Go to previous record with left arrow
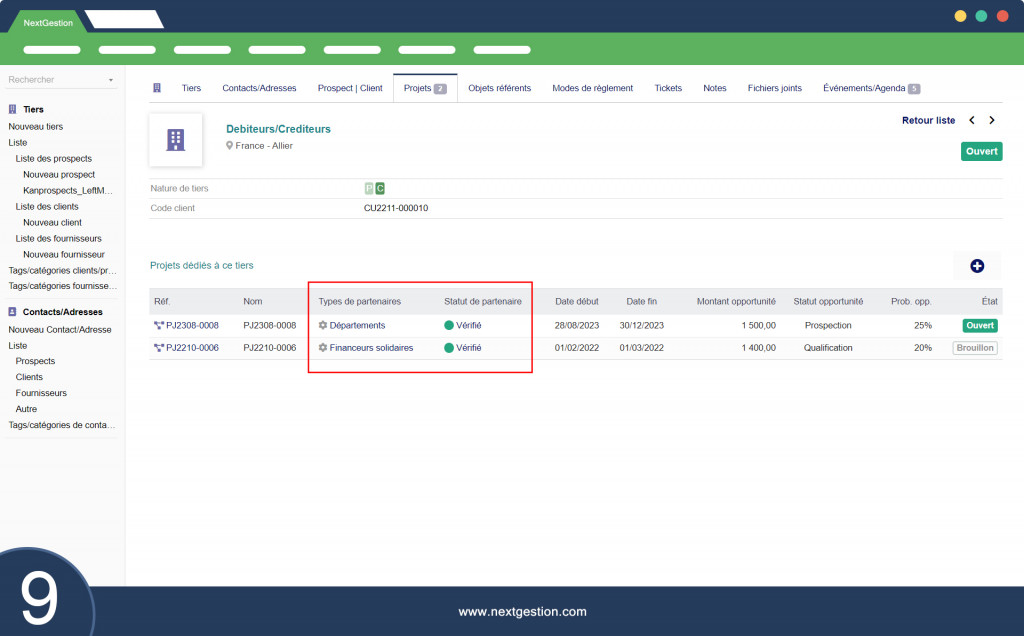The image size is (1024, 636). click(972, 120)
